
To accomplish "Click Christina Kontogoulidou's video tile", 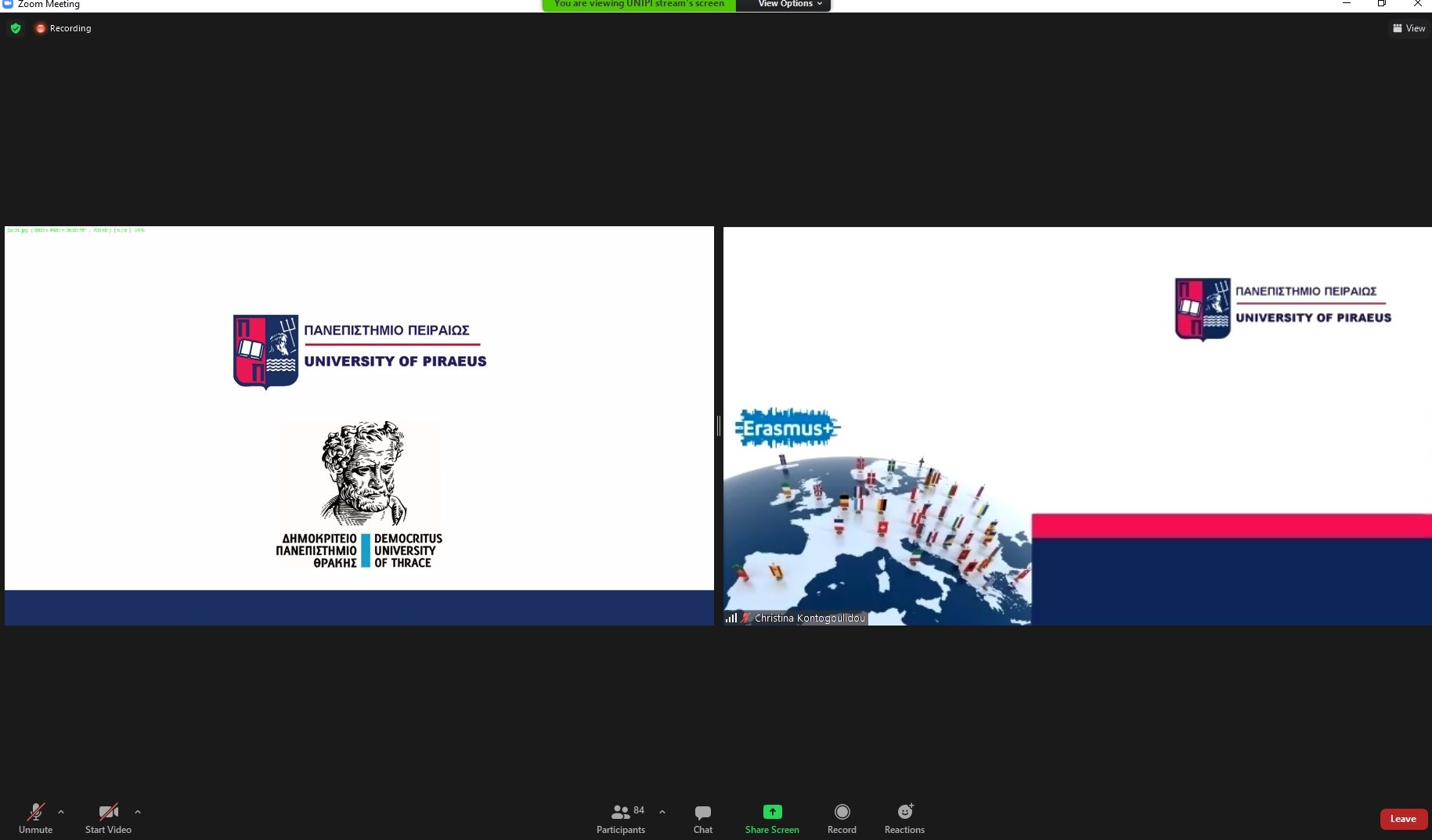I will (1077, 426).
